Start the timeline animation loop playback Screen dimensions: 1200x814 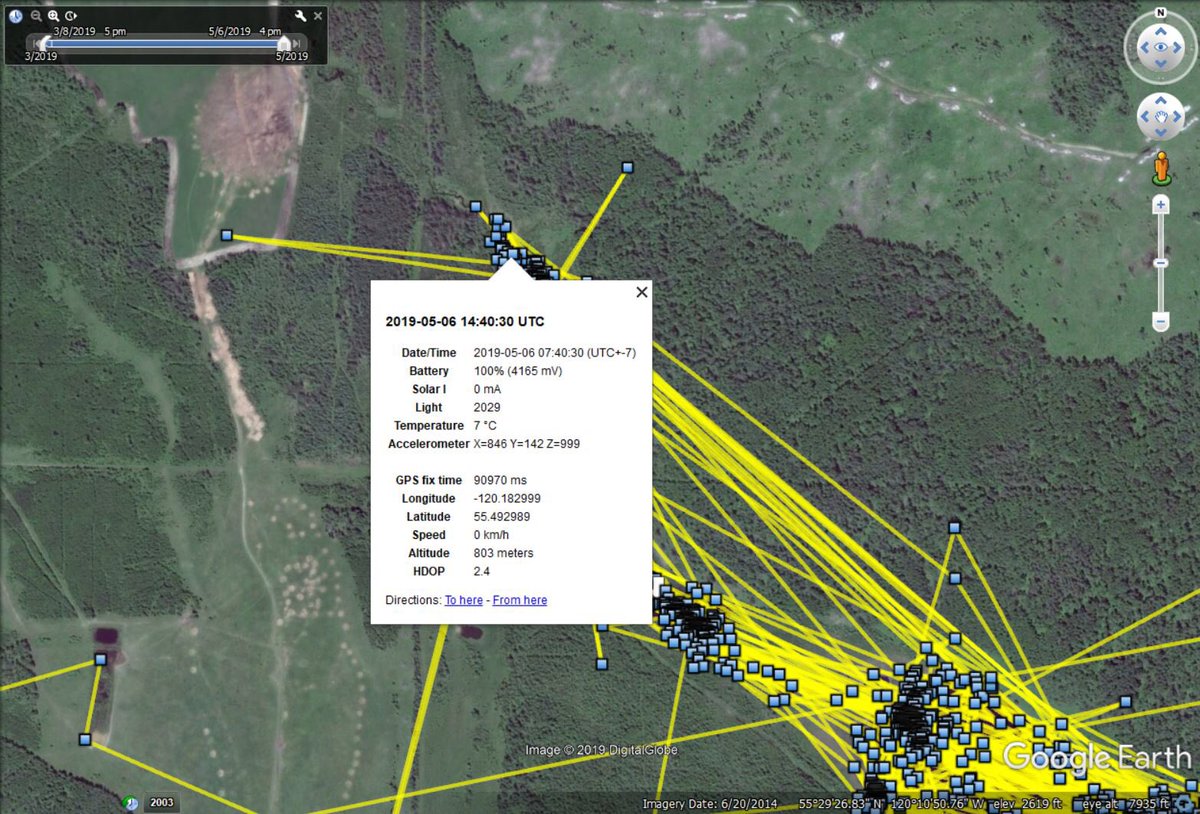[70, 16]
